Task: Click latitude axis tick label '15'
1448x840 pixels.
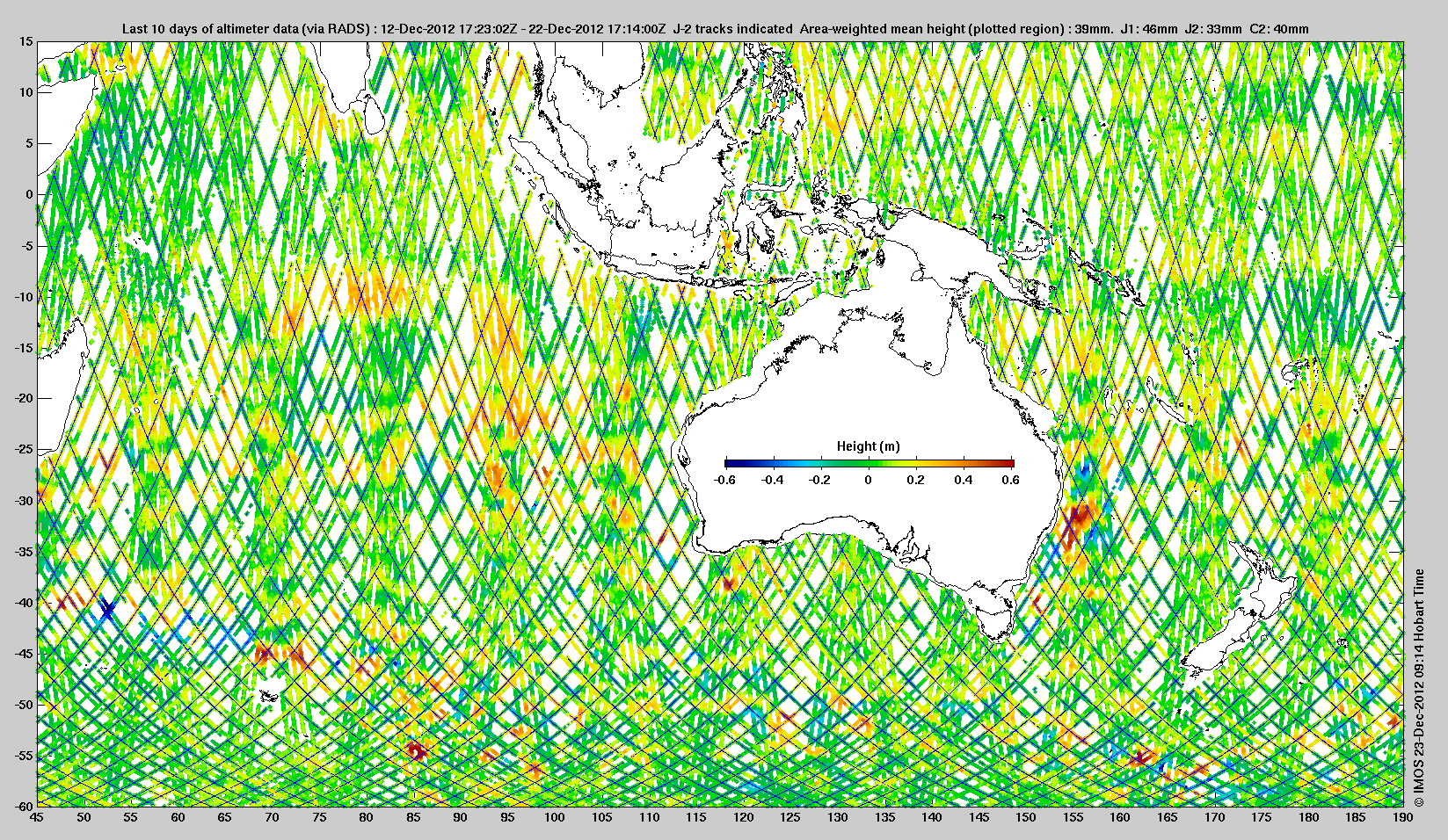Action: coord(26,41)
